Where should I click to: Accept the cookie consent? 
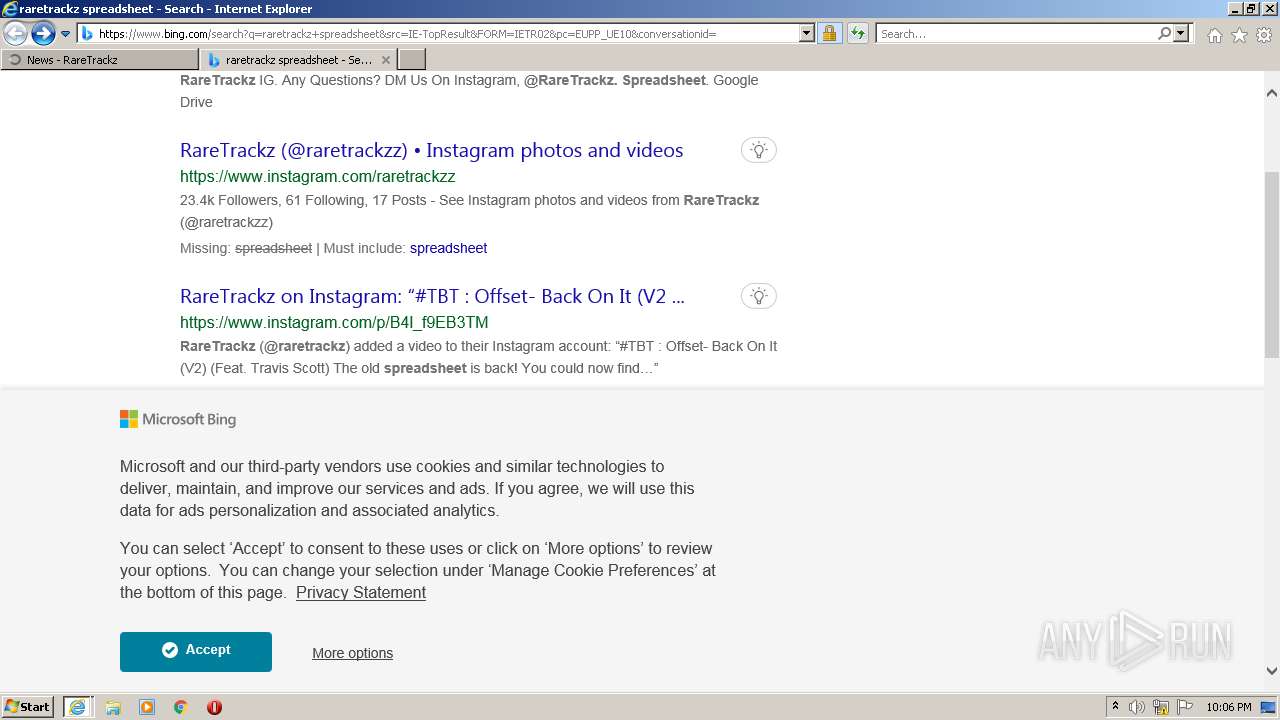tap(196, 651)
